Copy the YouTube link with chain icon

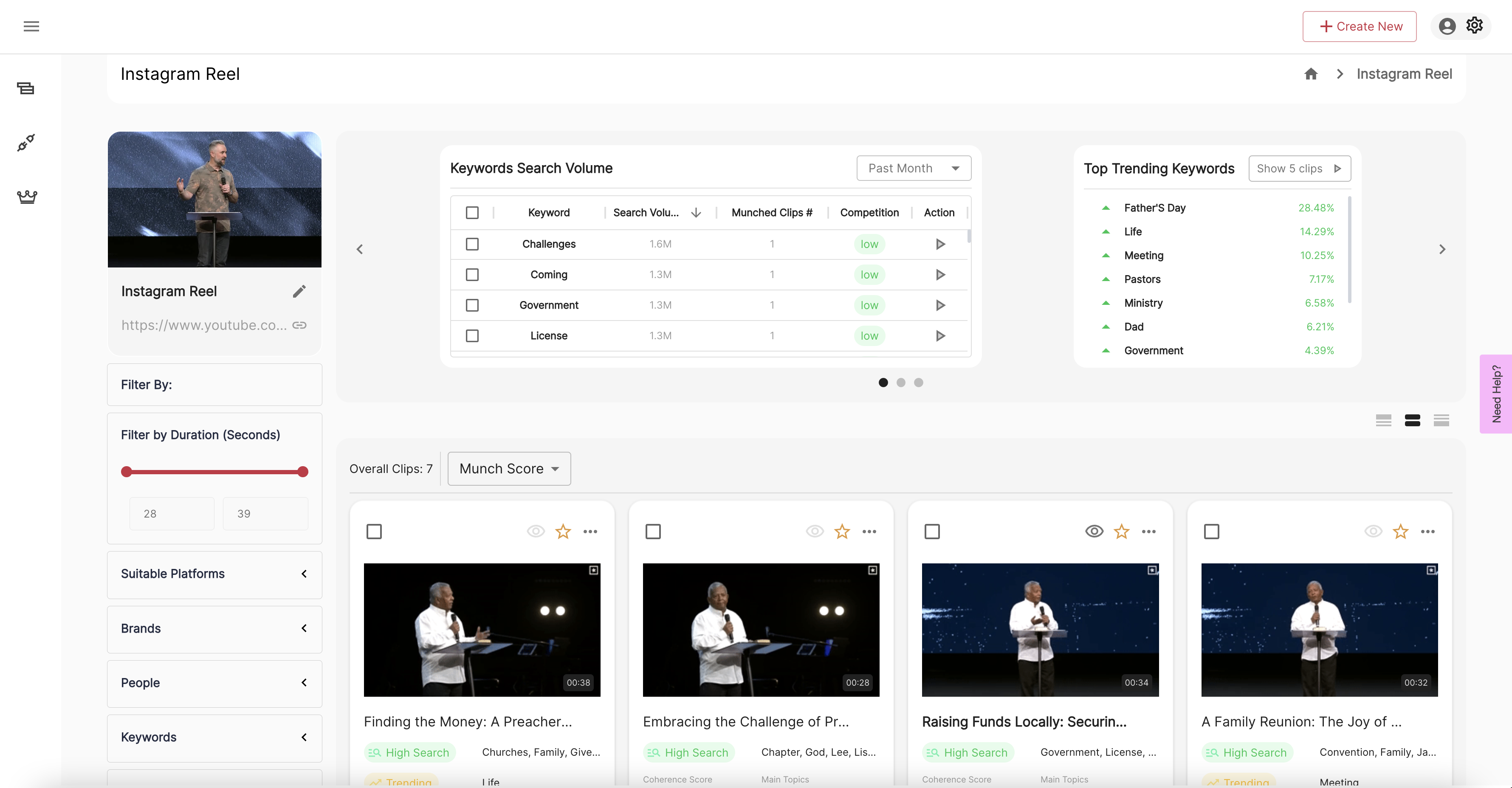pyautogui.click(x=299, y=325)
